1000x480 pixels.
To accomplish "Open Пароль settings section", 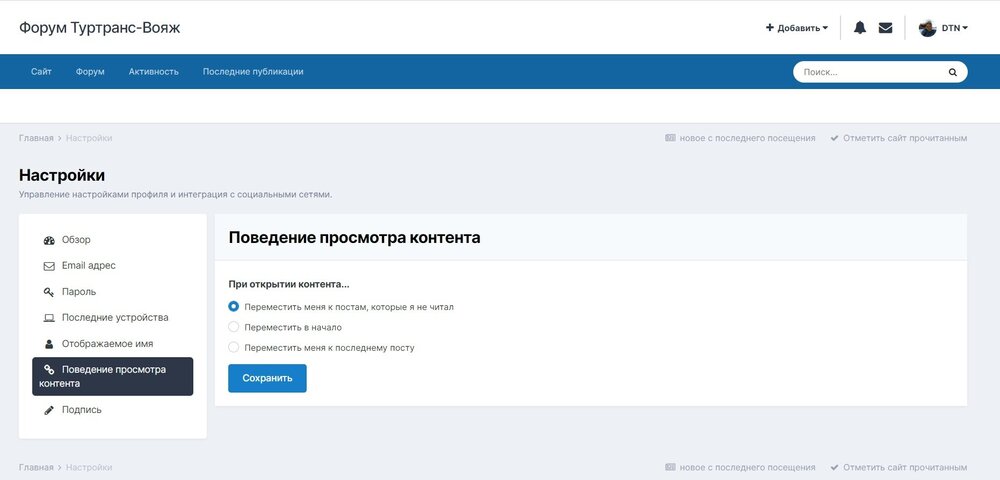I will tap(113, 292).
